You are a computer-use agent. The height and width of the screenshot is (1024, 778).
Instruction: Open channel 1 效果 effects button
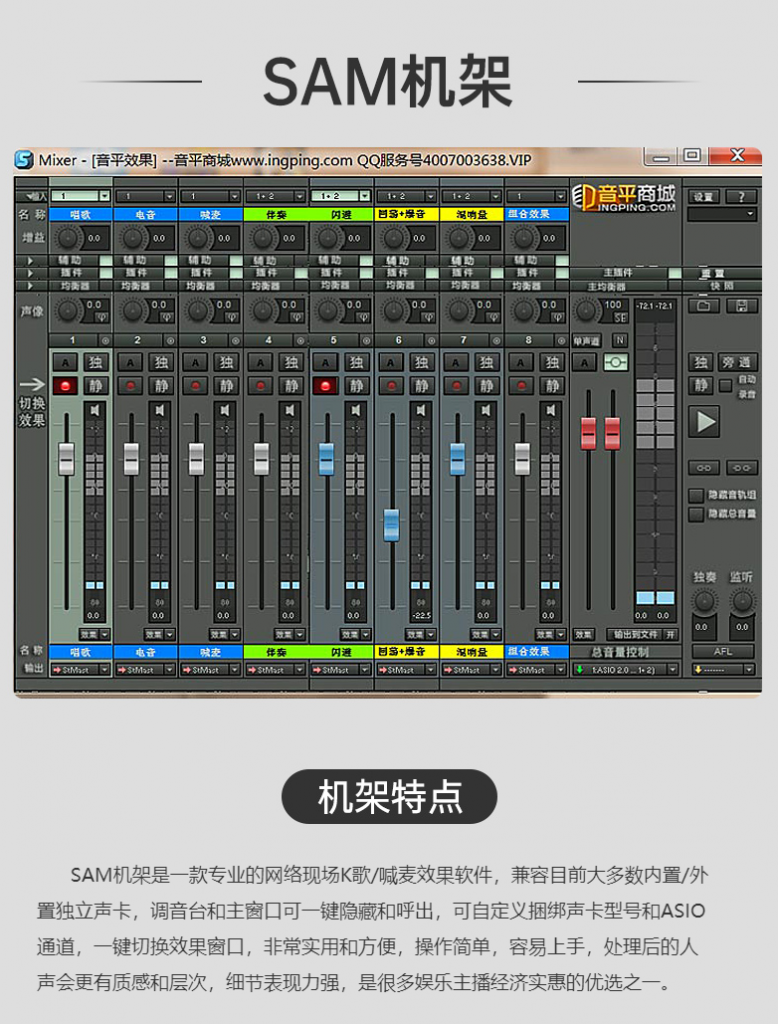(88, 634)
